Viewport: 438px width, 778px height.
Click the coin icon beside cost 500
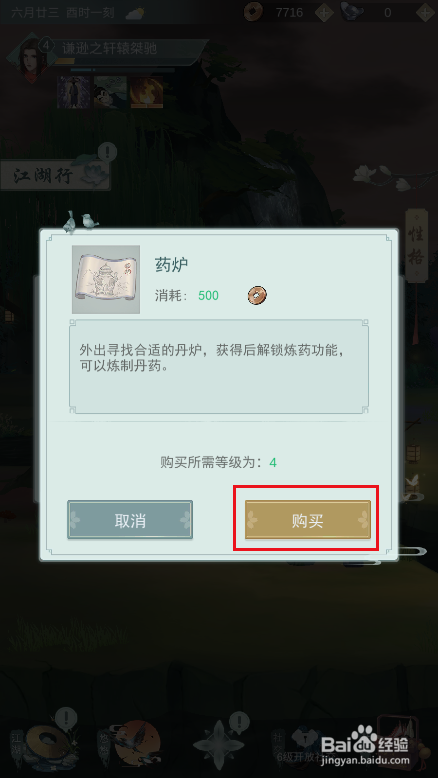point(257,296)
